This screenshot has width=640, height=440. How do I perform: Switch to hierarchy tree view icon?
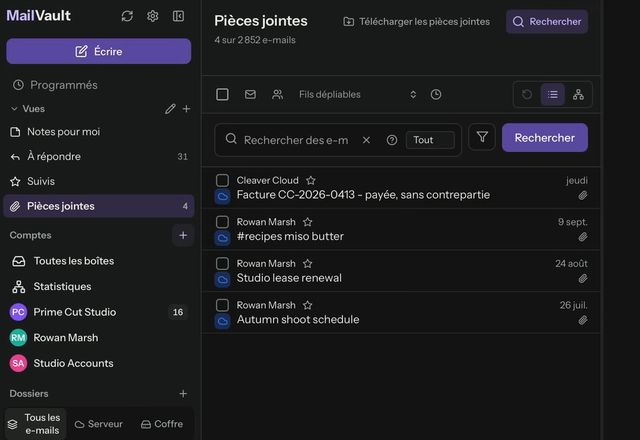coord(578,94)
